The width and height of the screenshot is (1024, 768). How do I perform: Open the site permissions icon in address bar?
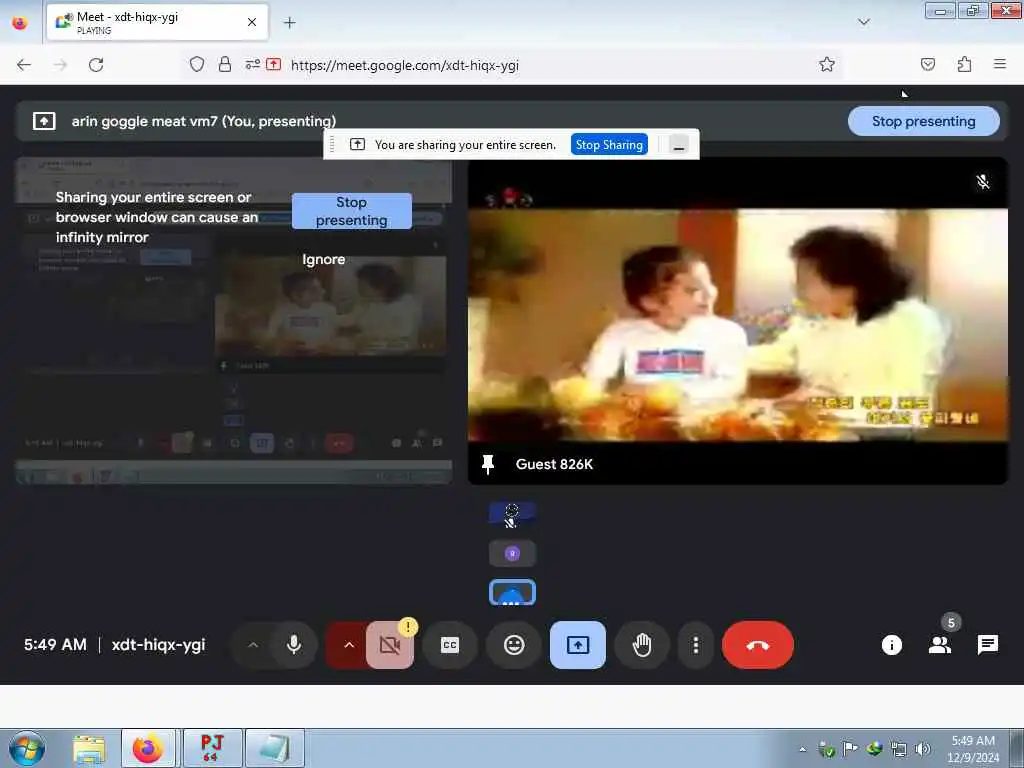click(x=252, y=65)
